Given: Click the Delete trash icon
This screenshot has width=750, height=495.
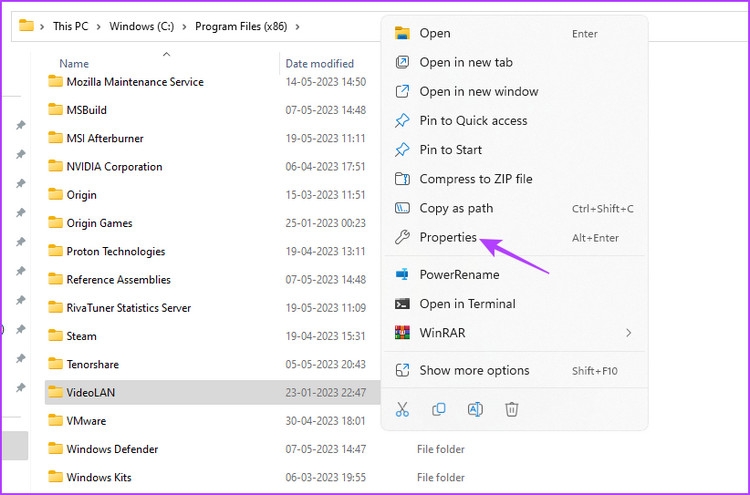Looking at the screenshot, I should click(x=511, y=409).
